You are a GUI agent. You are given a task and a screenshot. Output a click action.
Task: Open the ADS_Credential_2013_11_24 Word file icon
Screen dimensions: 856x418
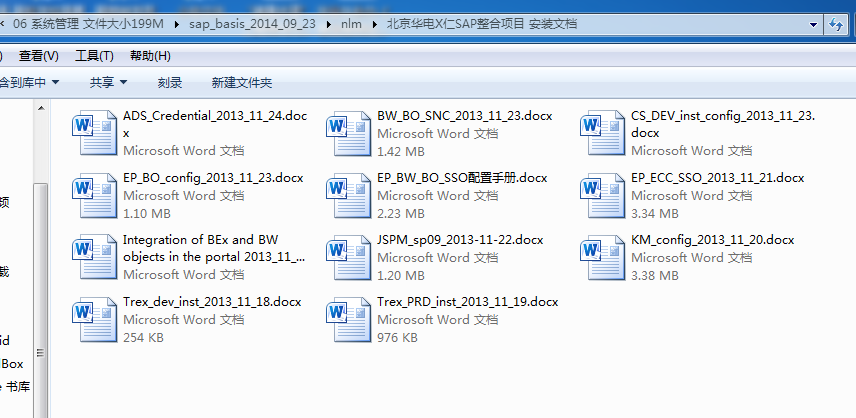click(94, 133)
